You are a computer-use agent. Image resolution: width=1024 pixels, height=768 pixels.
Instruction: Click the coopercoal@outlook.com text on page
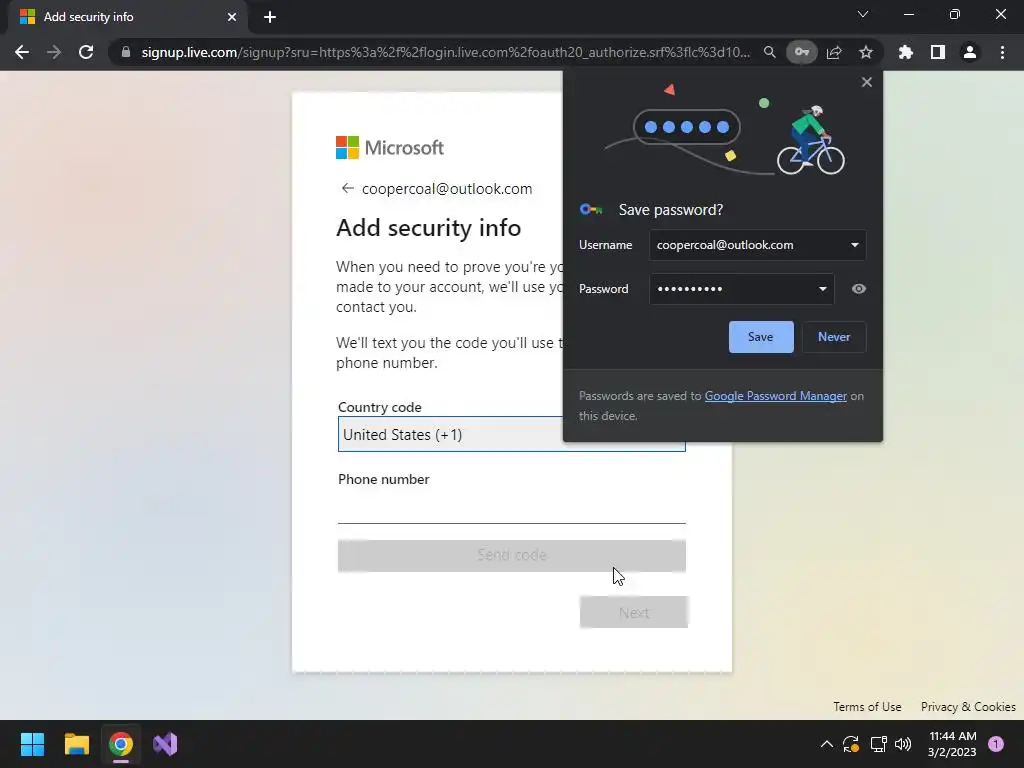click(447, 189)
